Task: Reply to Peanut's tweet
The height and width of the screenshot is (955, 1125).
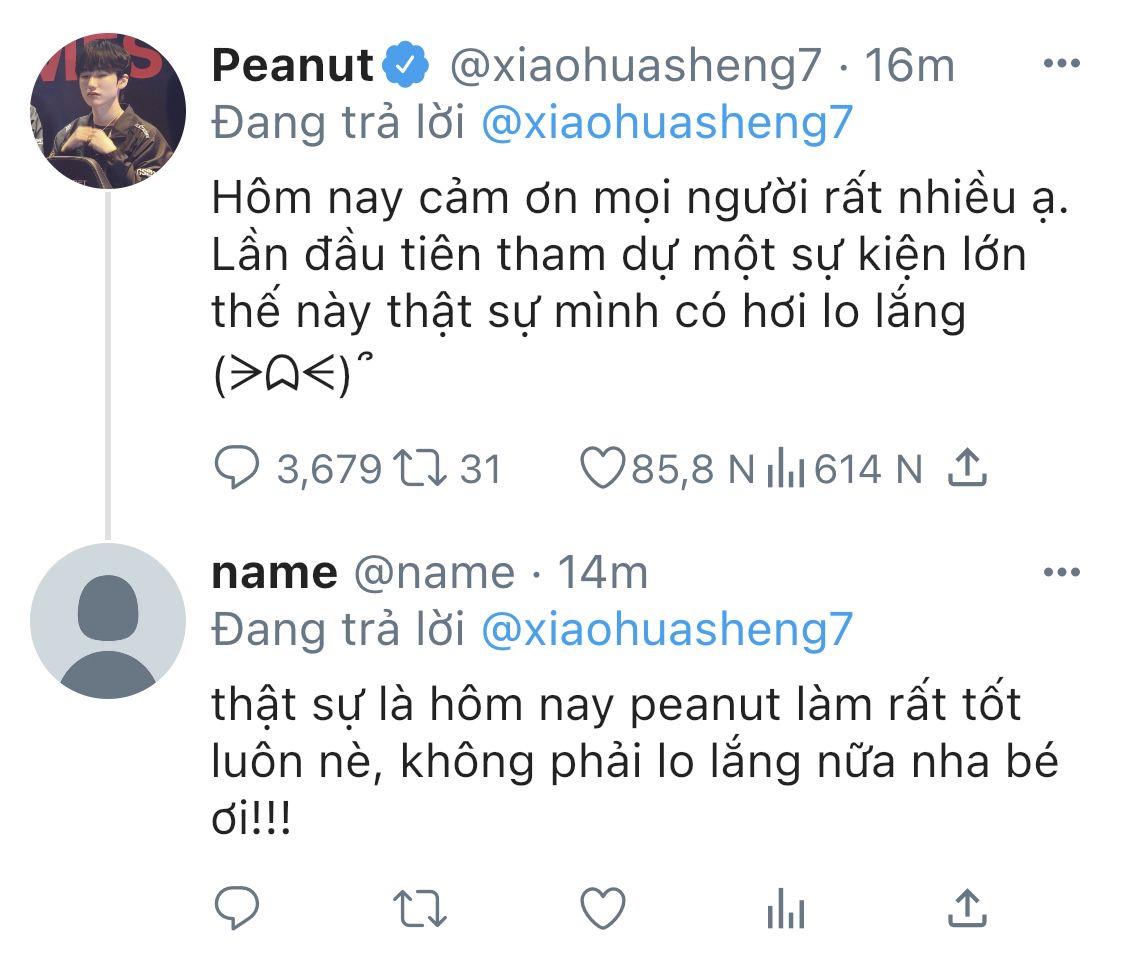Action: coord(237,468)
